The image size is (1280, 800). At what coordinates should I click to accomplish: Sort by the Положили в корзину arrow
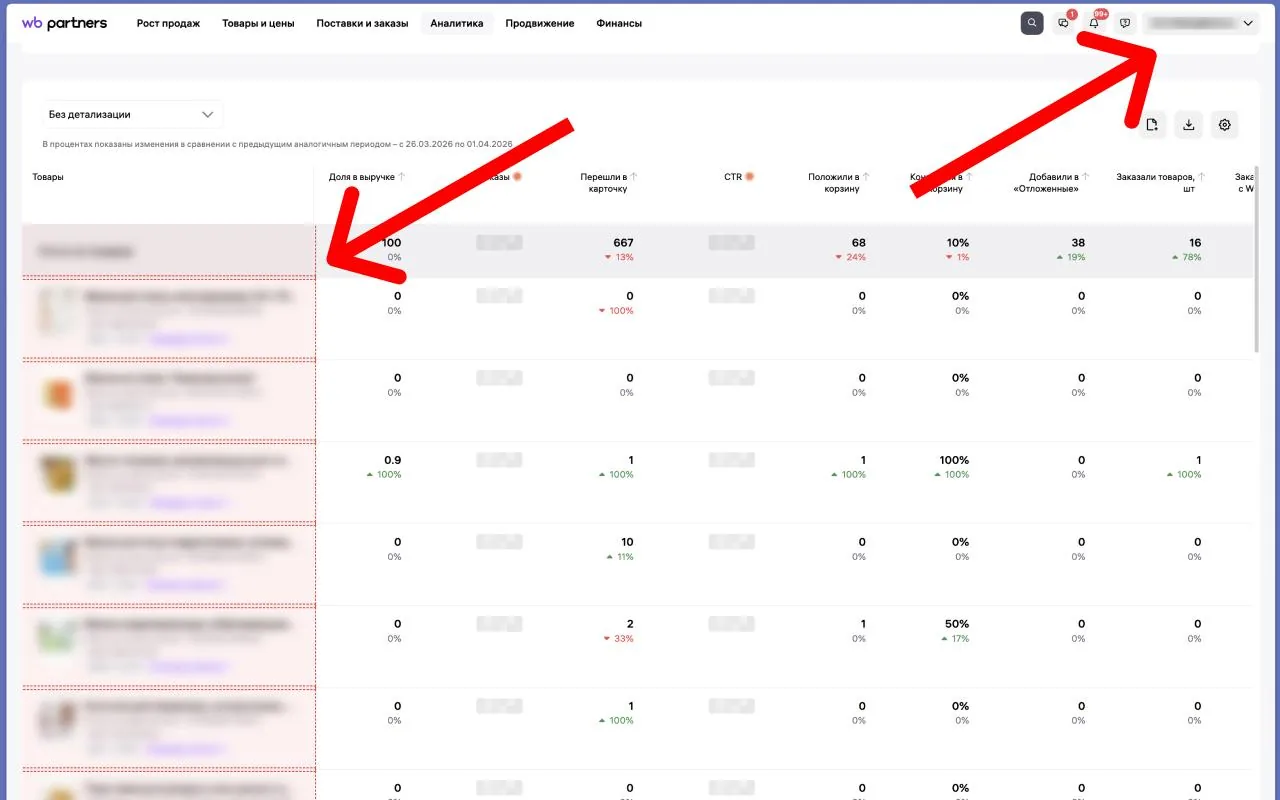coord(866,177)
